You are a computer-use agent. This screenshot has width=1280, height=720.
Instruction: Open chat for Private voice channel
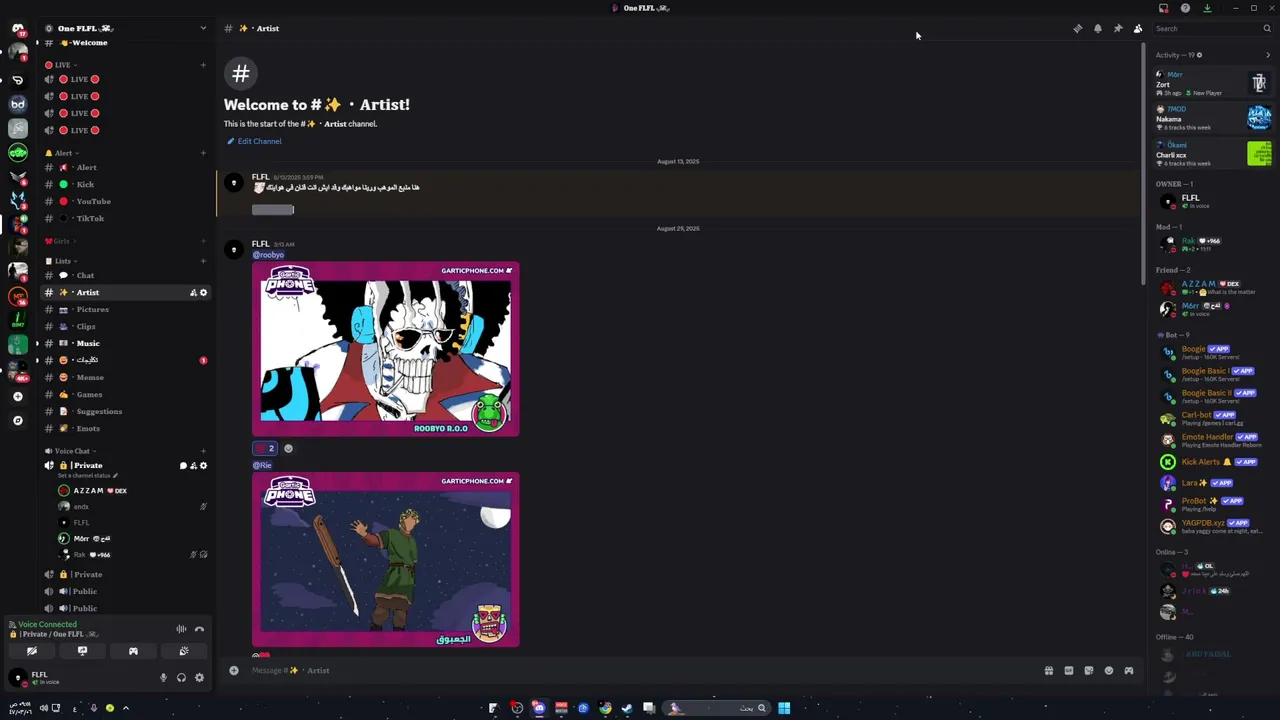click(x=183, y=466)
